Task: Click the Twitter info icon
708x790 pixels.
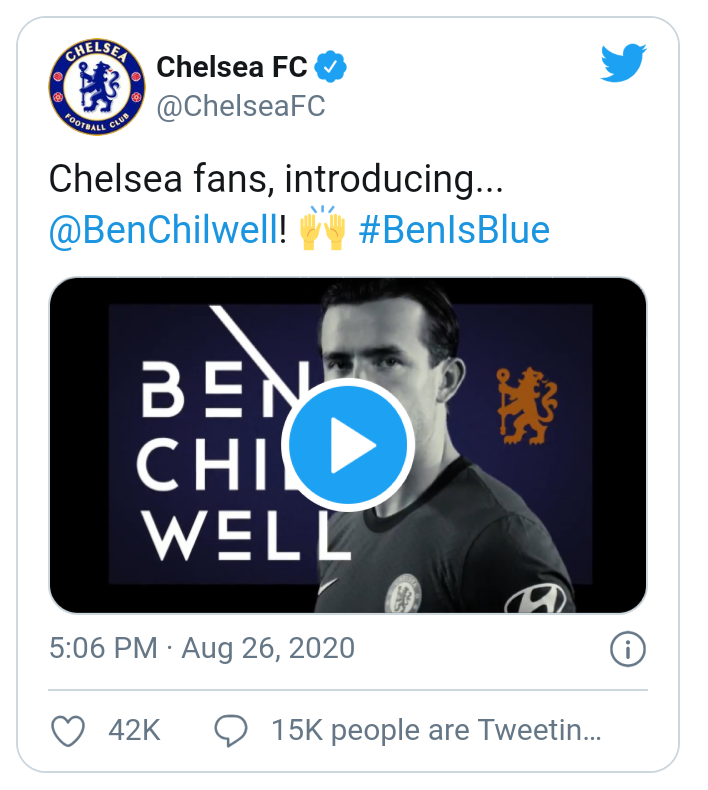Action: [627, 649]
